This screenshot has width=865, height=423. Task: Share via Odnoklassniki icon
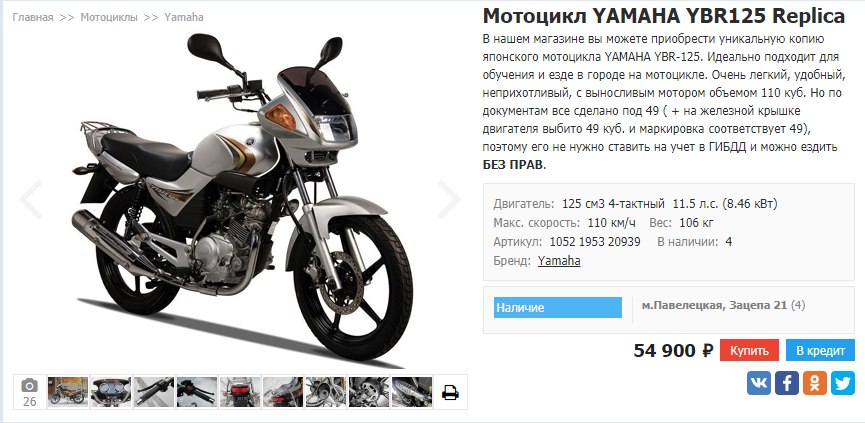815,383
